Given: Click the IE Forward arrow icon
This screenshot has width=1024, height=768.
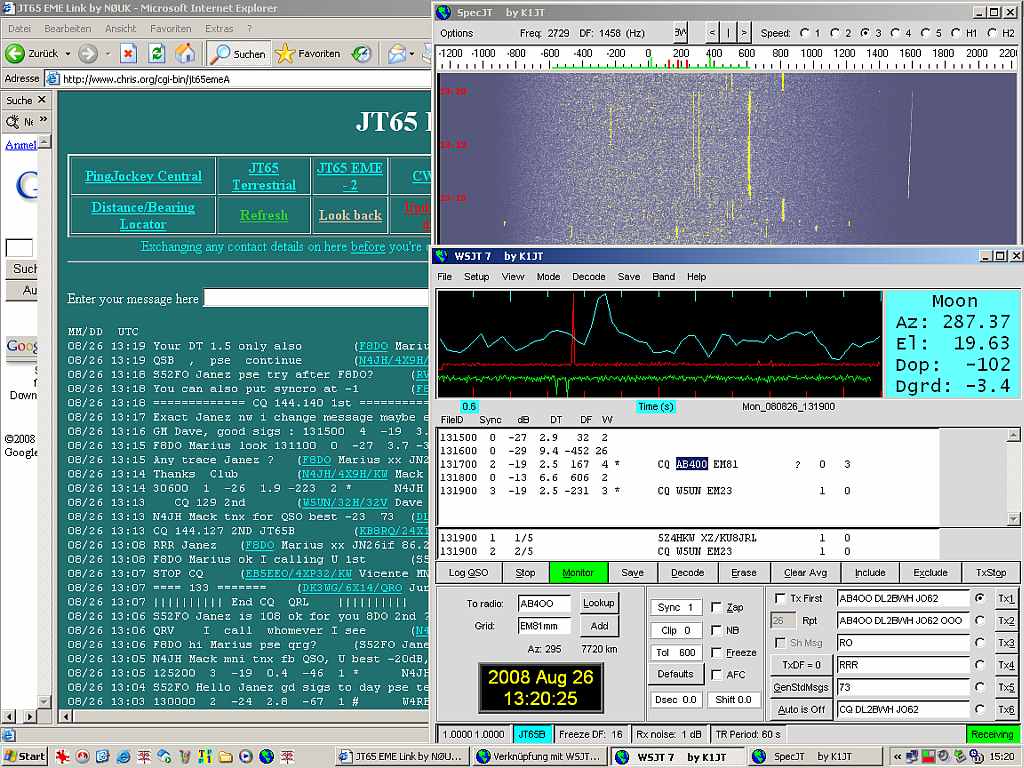Looking at the screenshot, I should tap(88, 54).
